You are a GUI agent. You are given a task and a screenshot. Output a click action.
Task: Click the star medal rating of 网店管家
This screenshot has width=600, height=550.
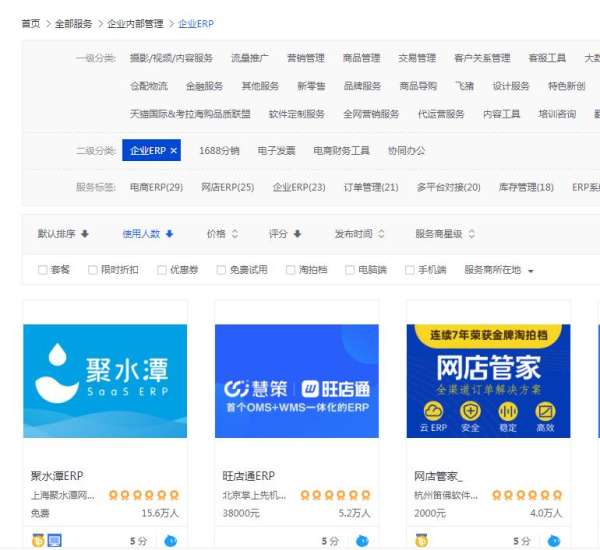click(527, 495)
